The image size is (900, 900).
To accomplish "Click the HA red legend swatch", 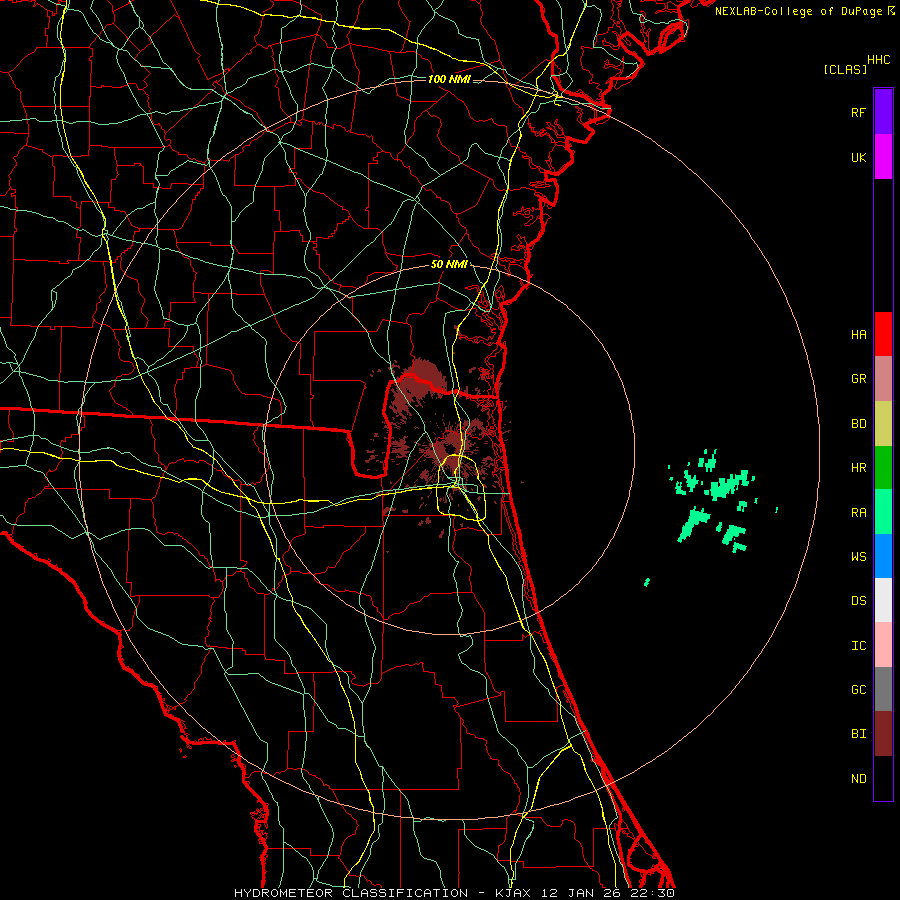I will click(883, 334).
